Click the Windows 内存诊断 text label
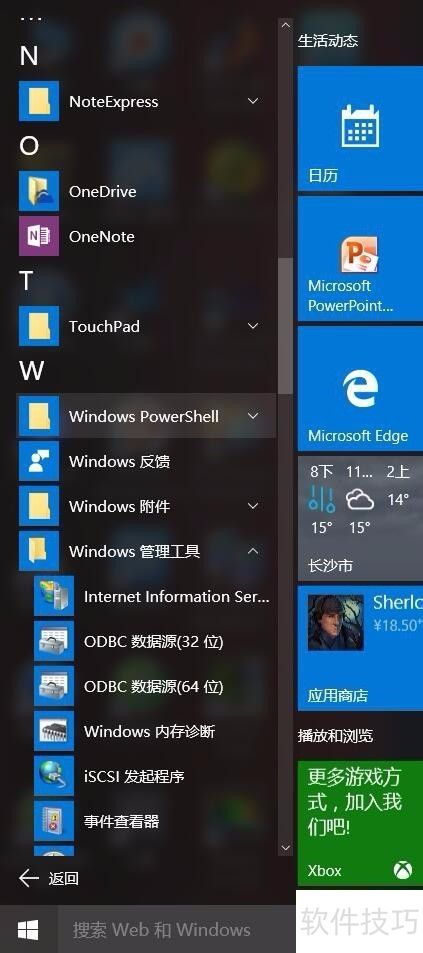This screenshot has width=423, height=953. click(x=150, y=731)
